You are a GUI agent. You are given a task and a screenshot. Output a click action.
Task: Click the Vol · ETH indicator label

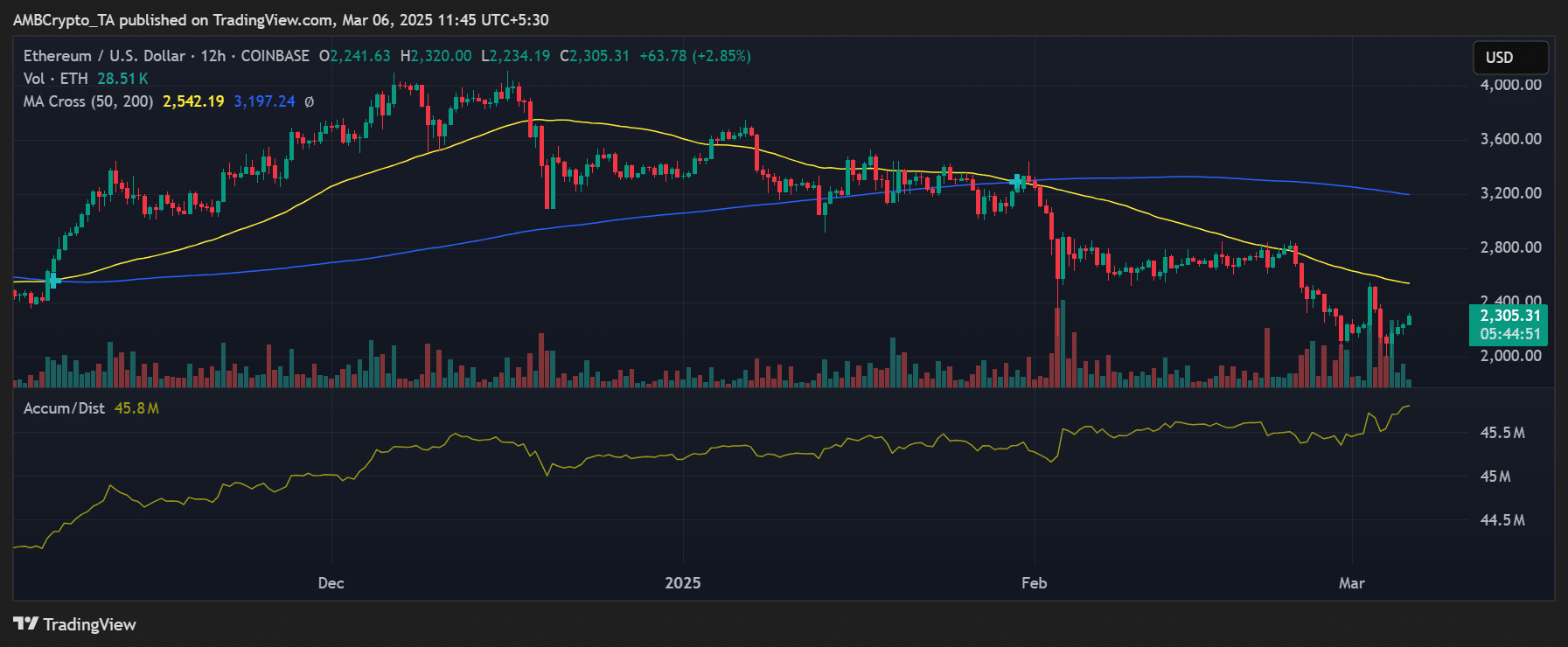[x=56, y=79]
